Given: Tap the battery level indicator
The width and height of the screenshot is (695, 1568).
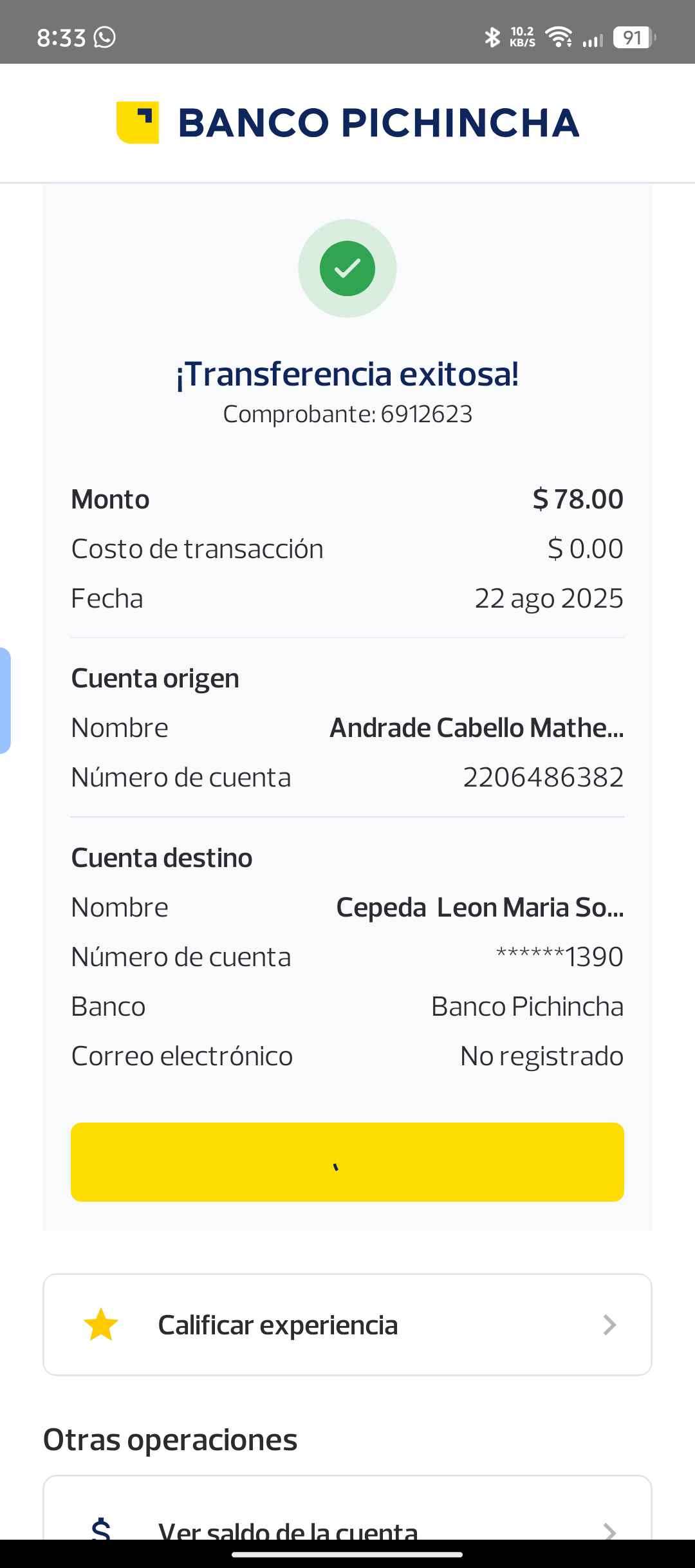Looking at the screenshot, I should coord(634,37).
